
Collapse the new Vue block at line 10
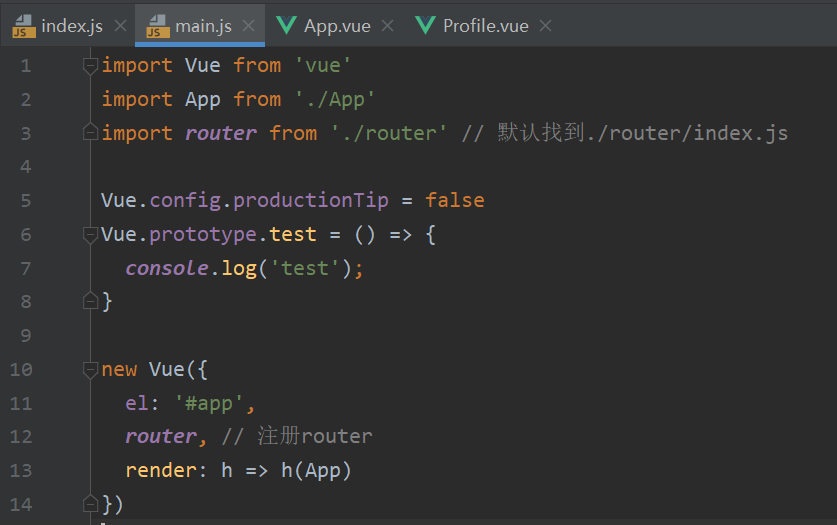[x=91, y=370]
